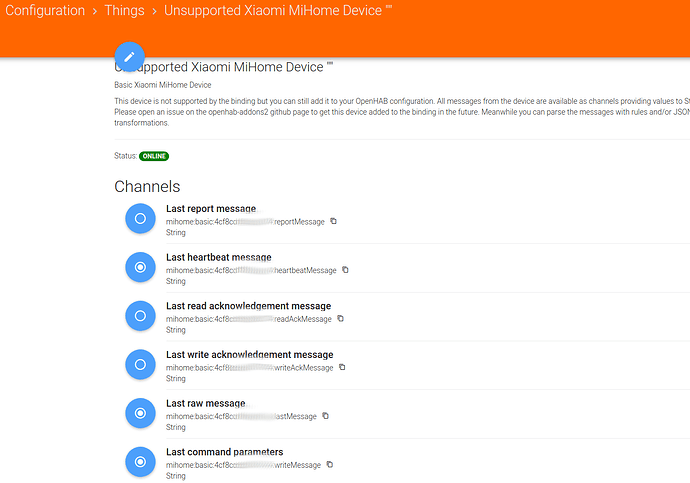Toggle link for Last raw message channel
Viewport: 690px width, 483px height.
pos(140,413)
